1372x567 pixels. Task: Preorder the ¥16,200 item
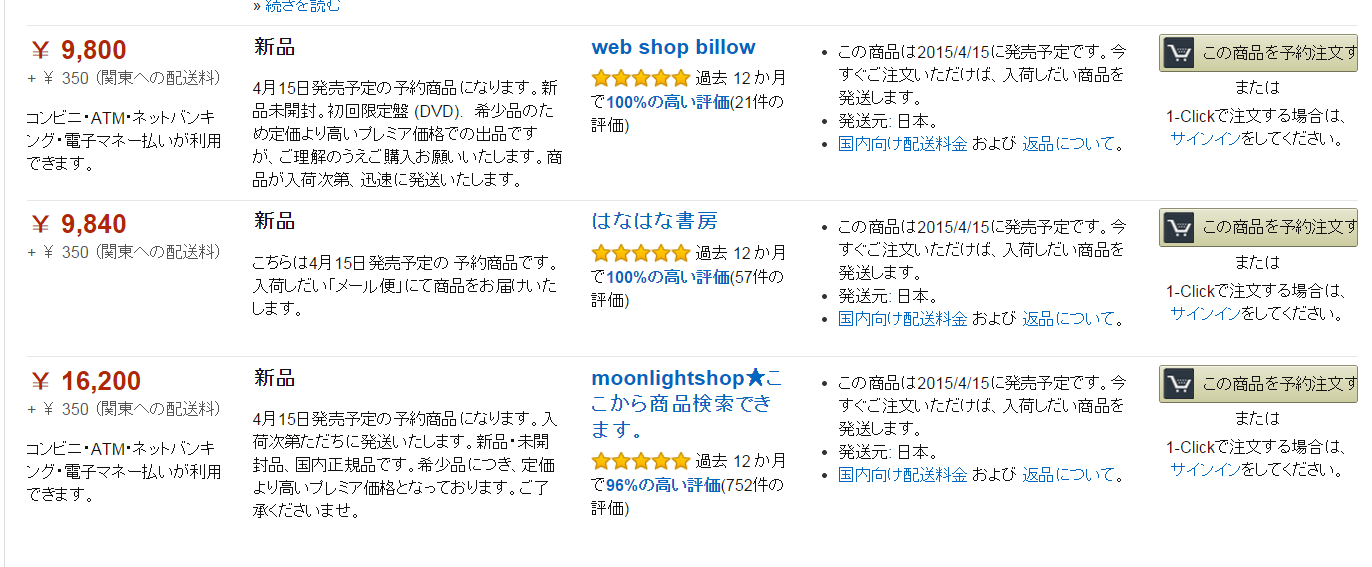1258,384
